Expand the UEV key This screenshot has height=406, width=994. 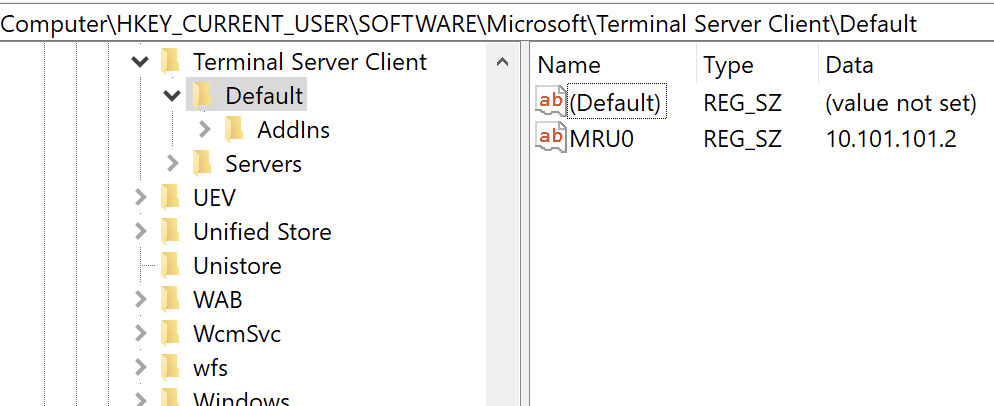tap(141, 198)
